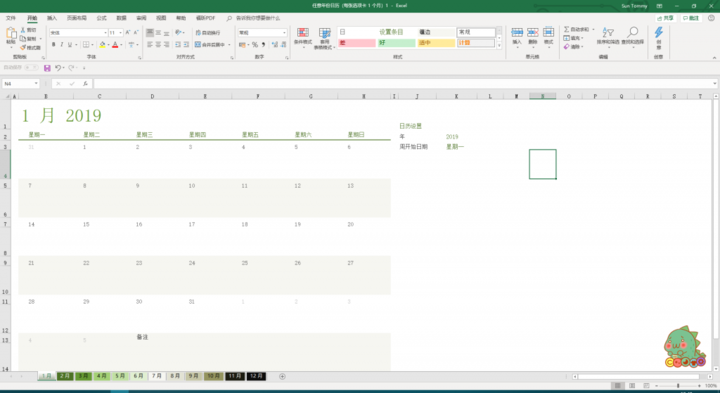
Task: Apply the red font color
Action: point(115,45)
